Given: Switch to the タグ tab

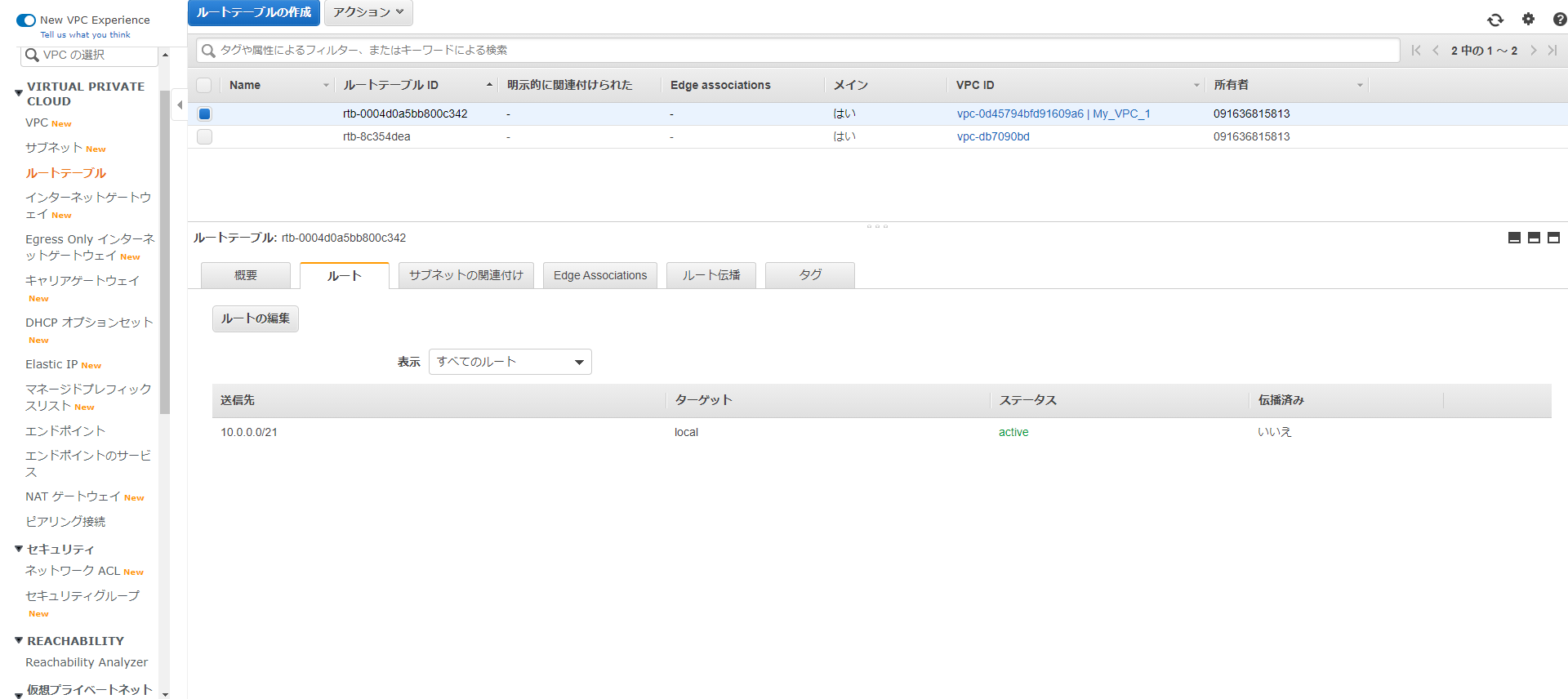Looking at the screenshot, I should (809, 275).
